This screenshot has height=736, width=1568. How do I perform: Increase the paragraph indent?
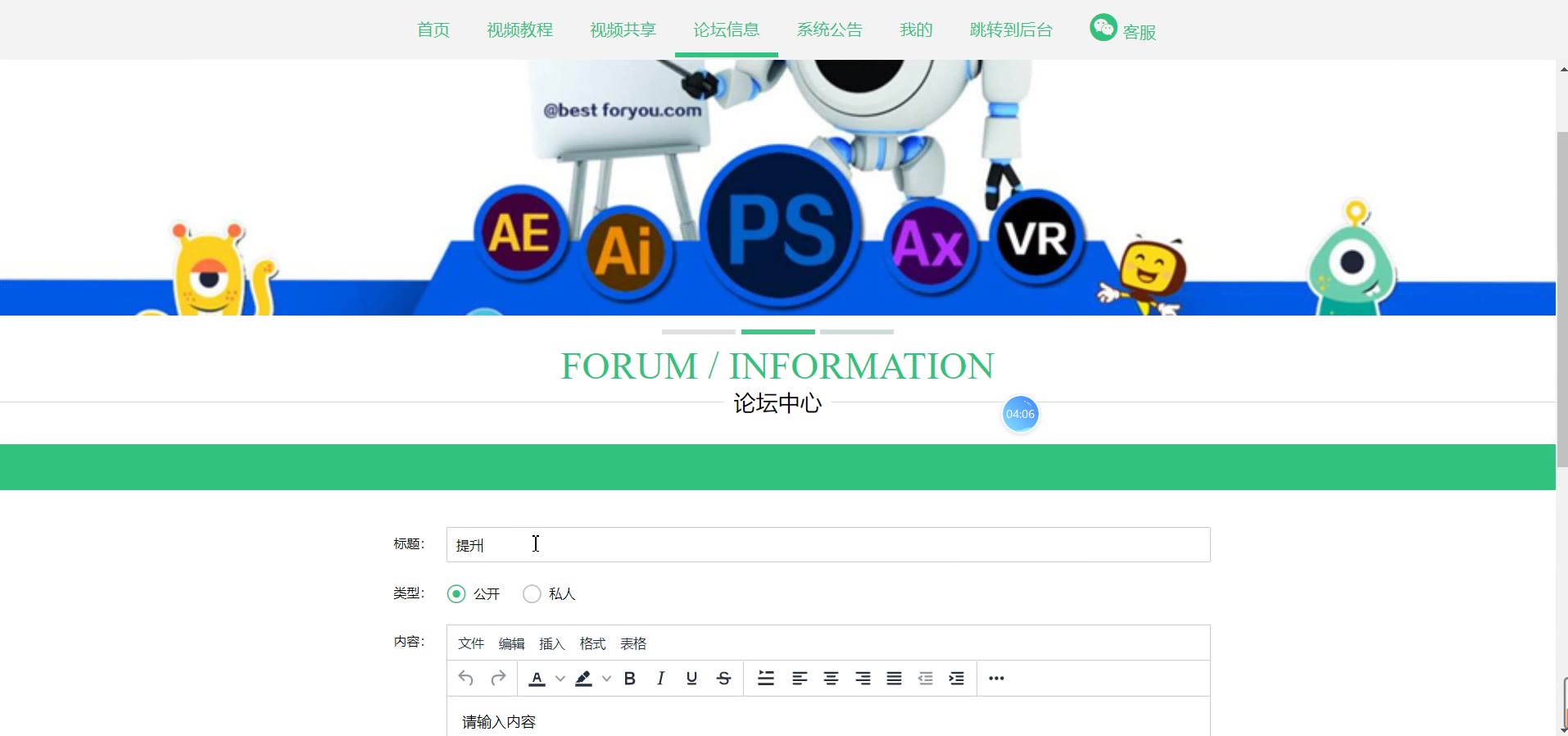tap(957, 679)
